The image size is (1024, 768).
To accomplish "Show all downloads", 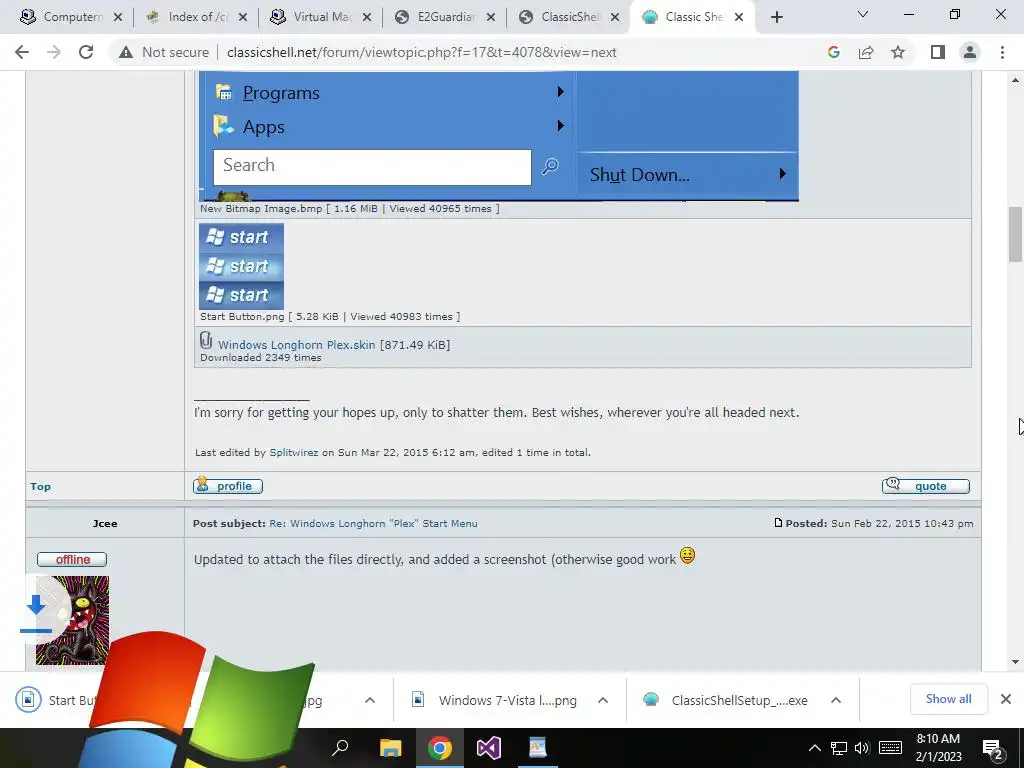I will [x=948, y=699].
